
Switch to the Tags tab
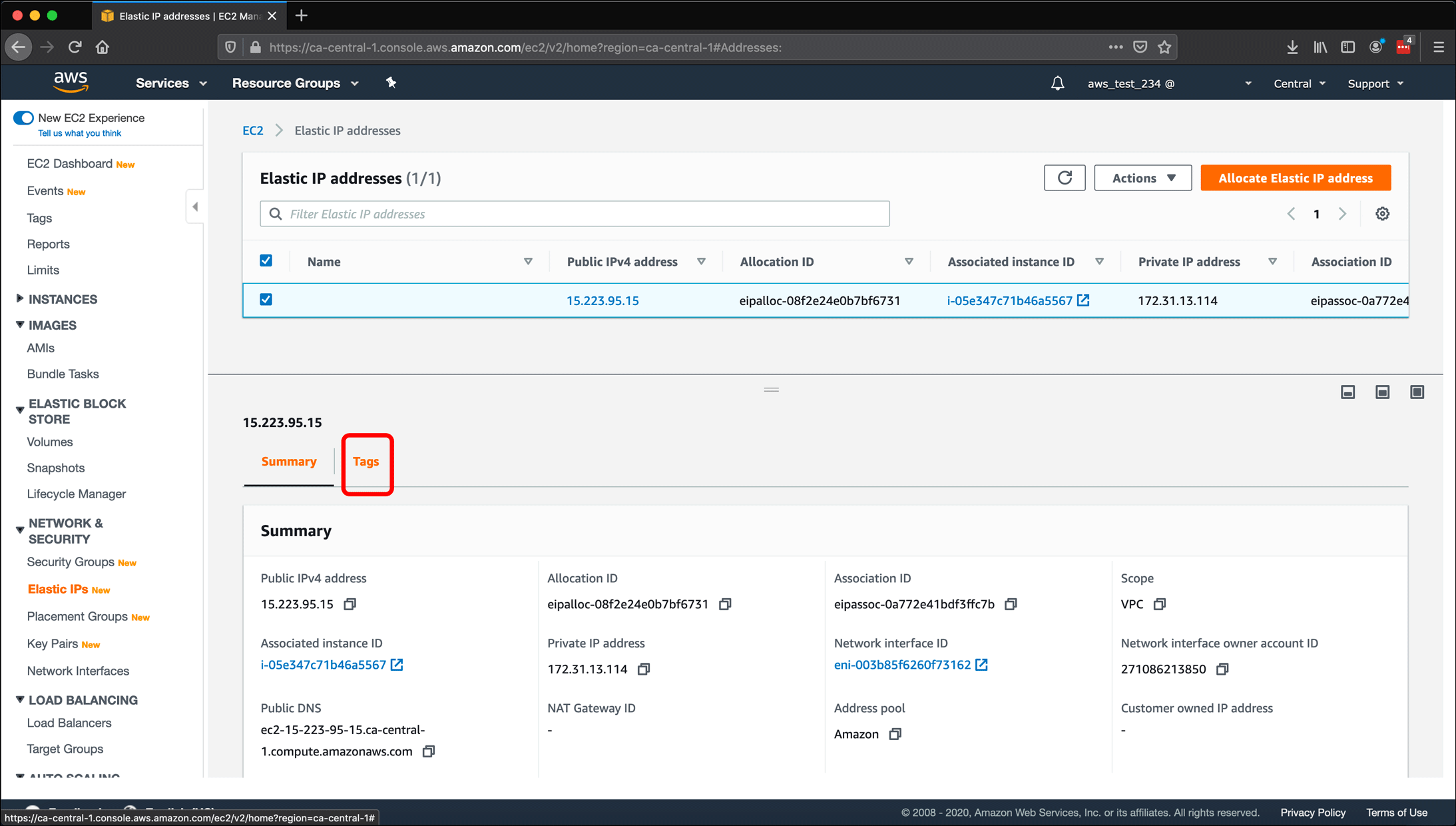(366, 462)
